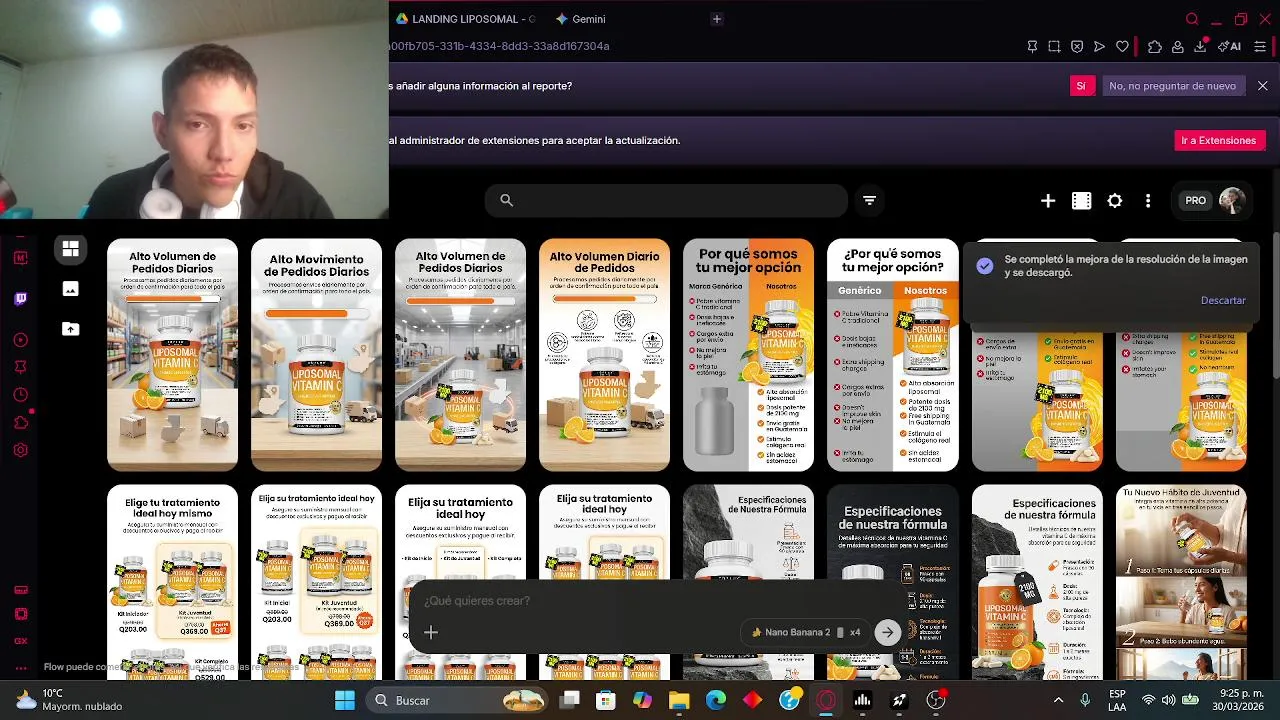Image resolution: width=1280 pixels, height=720 pixels.
Task: Open the Opera GX taskbar icon
Action: coord(826,700)
